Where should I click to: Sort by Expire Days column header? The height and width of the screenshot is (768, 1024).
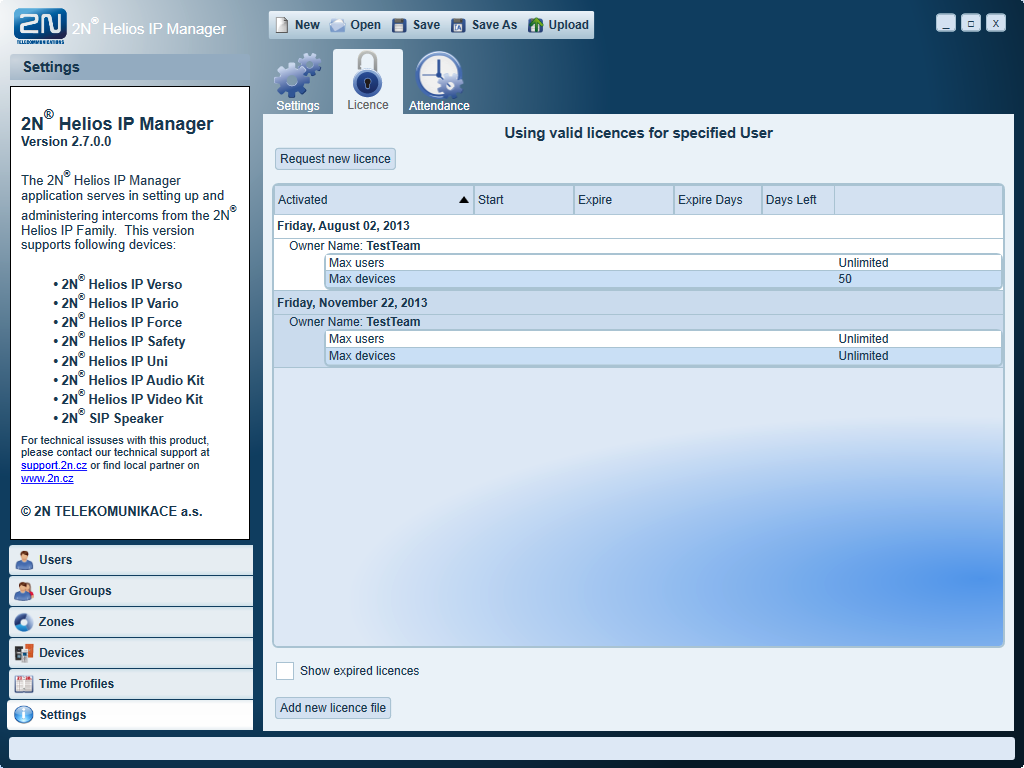pos(718,200)
